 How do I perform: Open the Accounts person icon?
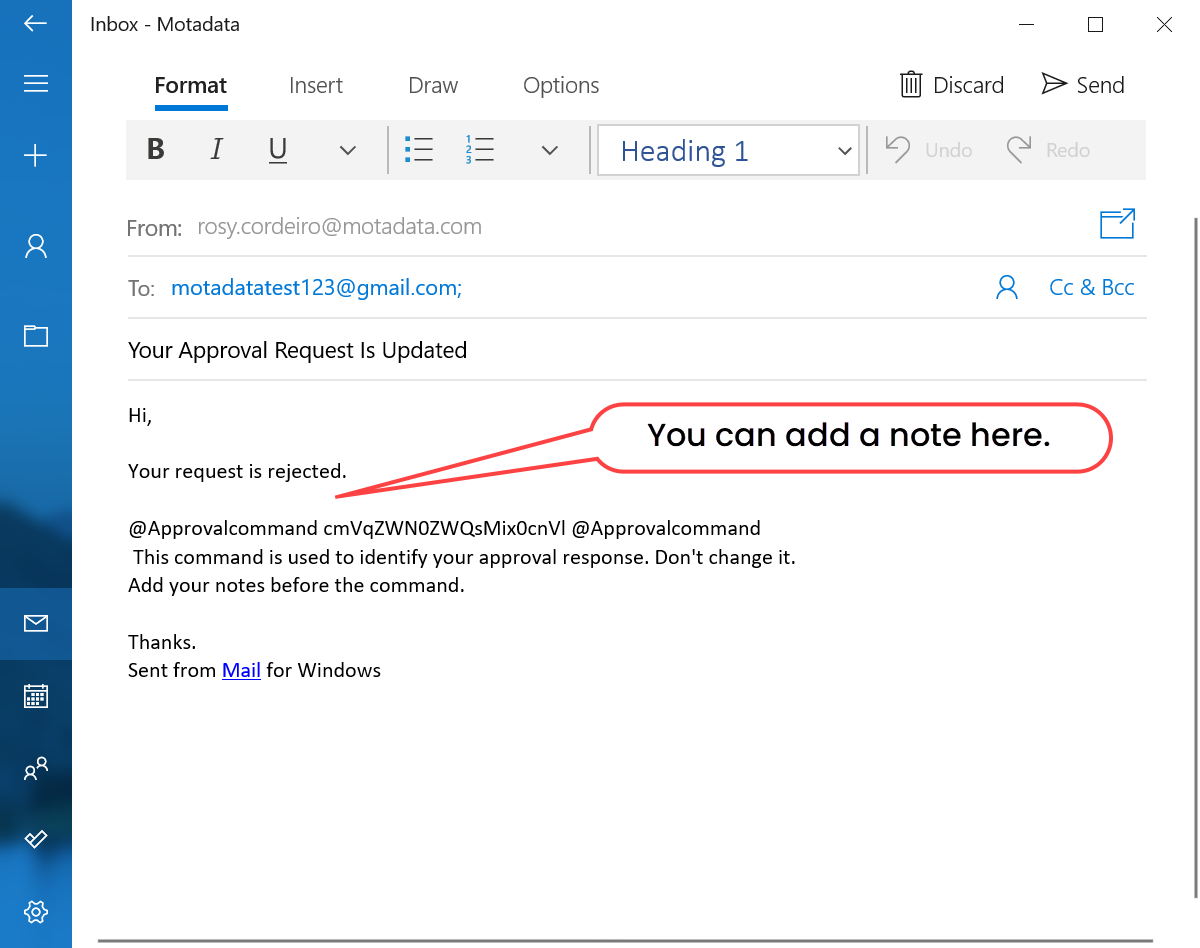[x=36, y=244]
